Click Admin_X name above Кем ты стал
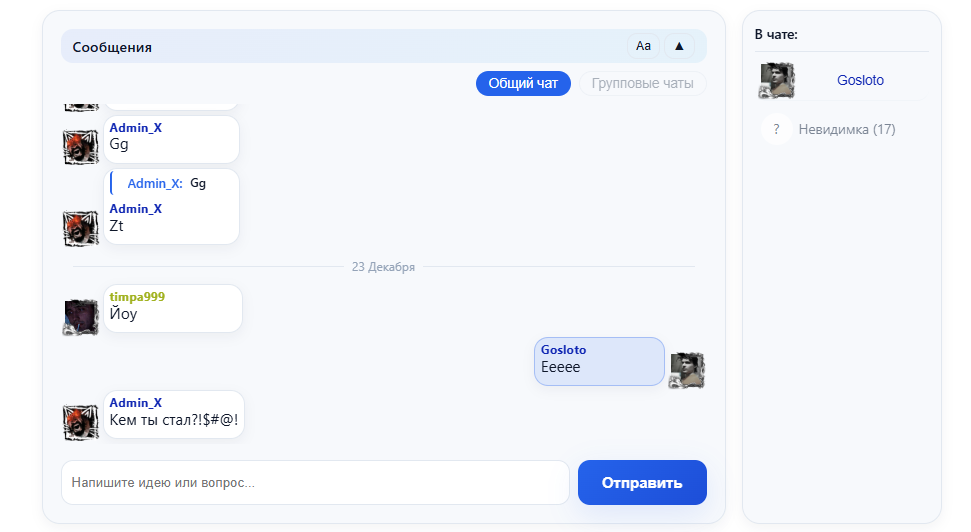The width and height of the screenshot is (971, 532). [136, 403]
